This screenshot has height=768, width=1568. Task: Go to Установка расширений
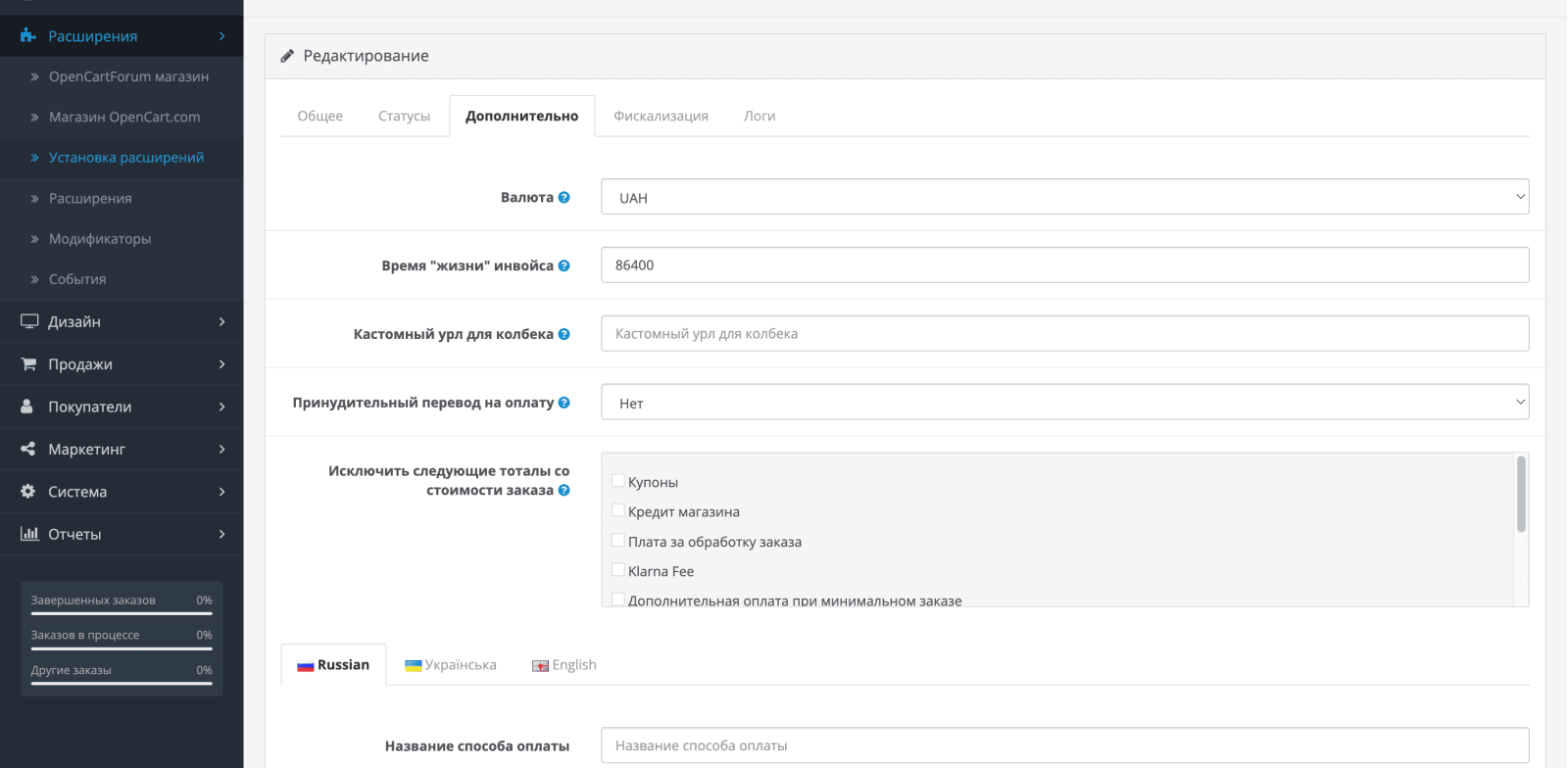[x=126, y=158]
